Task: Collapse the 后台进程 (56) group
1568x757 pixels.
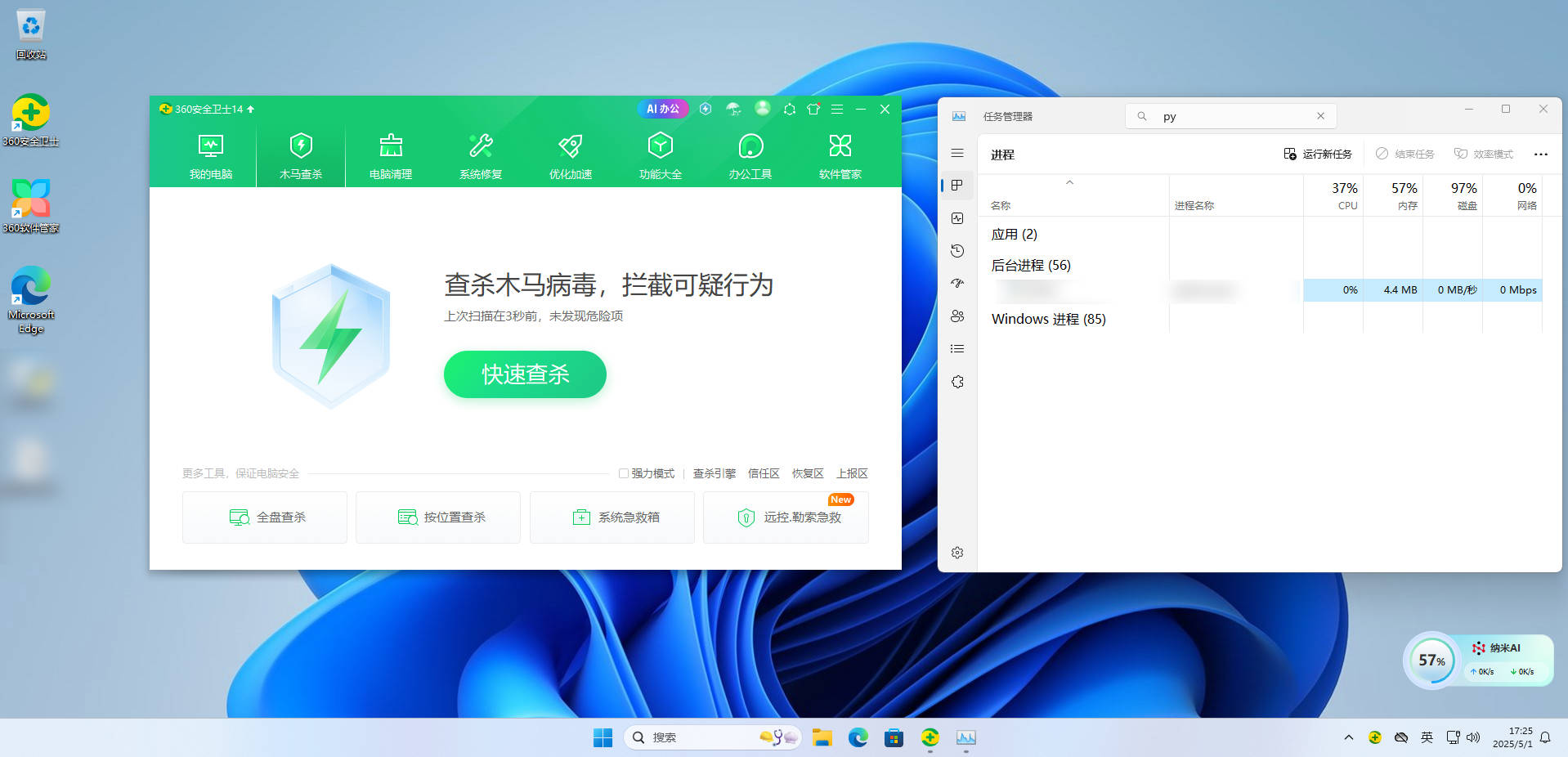Action: click(x=1031, y=266)
